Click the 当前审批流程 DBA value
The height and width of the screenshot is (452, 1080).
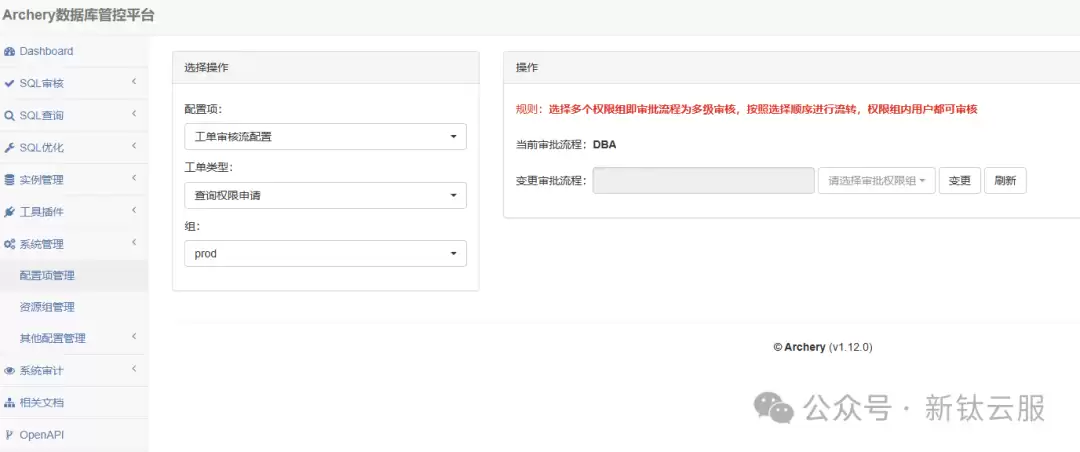point(605,145)
